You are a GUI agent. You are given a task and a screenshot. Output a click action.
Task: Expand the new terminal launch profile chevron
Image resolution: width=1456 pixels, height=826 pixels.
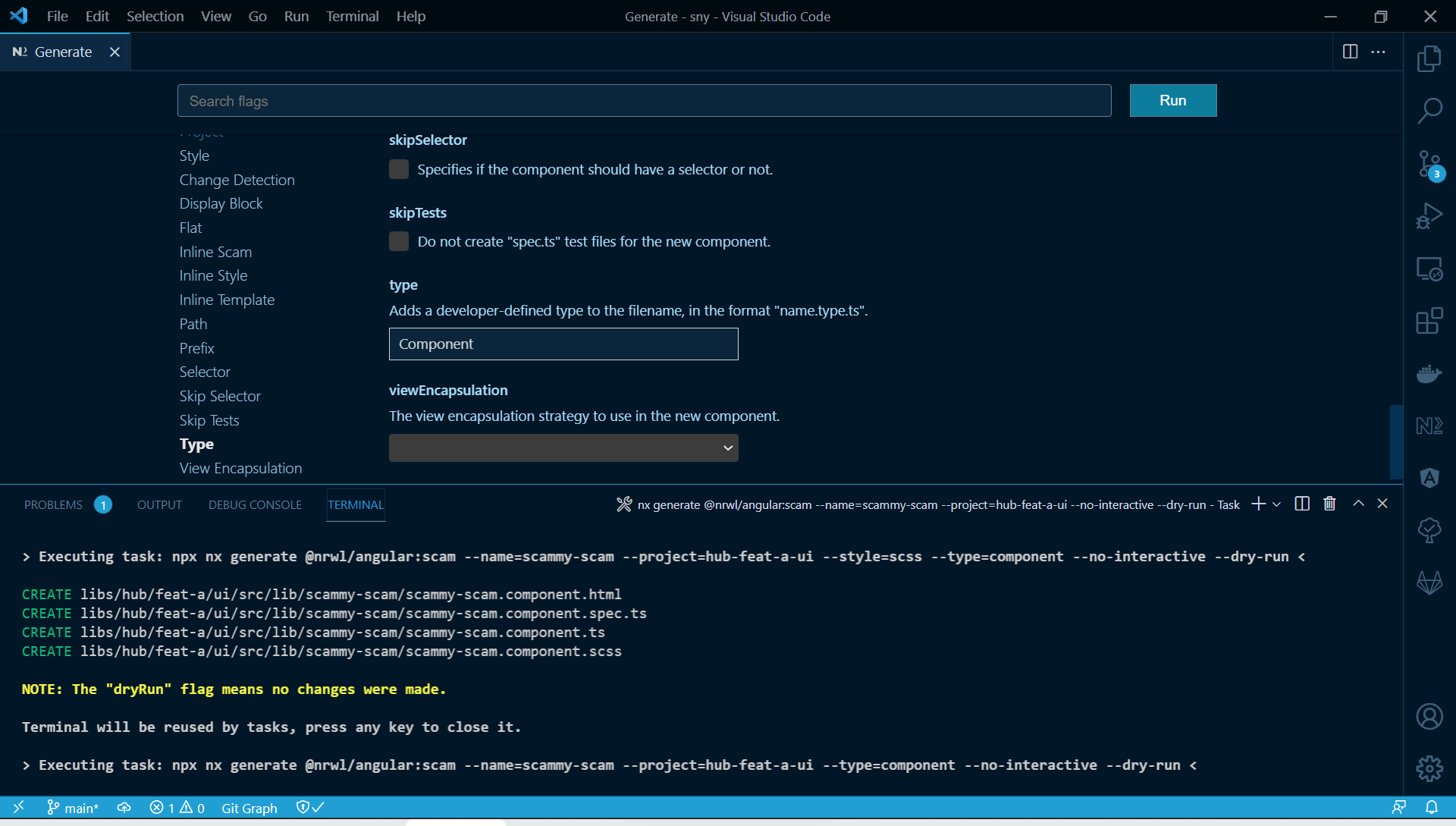[1277, 504]
